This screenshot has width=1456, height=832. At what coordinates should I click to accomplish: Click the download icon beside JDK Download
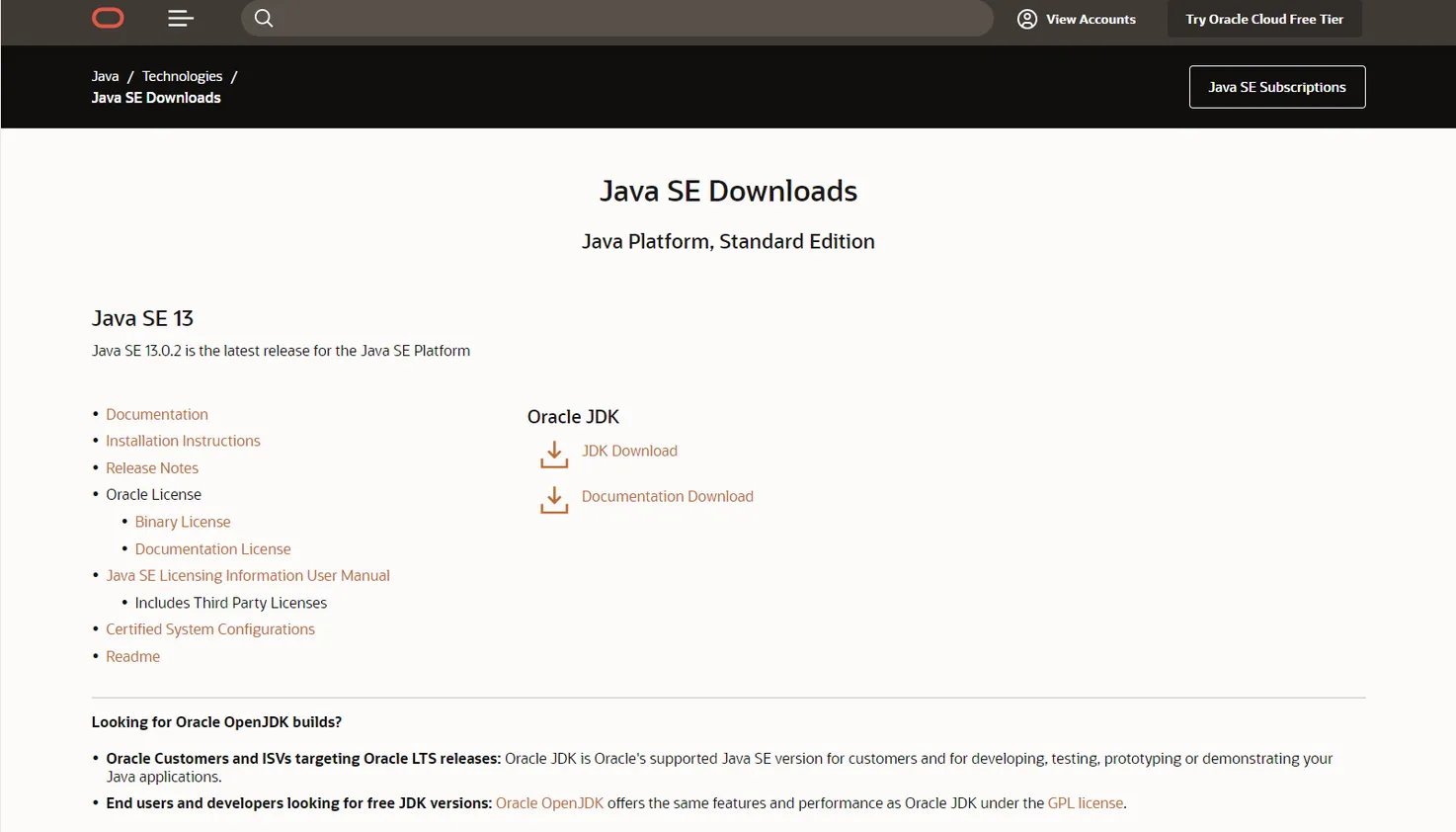(x=554, y=455)
